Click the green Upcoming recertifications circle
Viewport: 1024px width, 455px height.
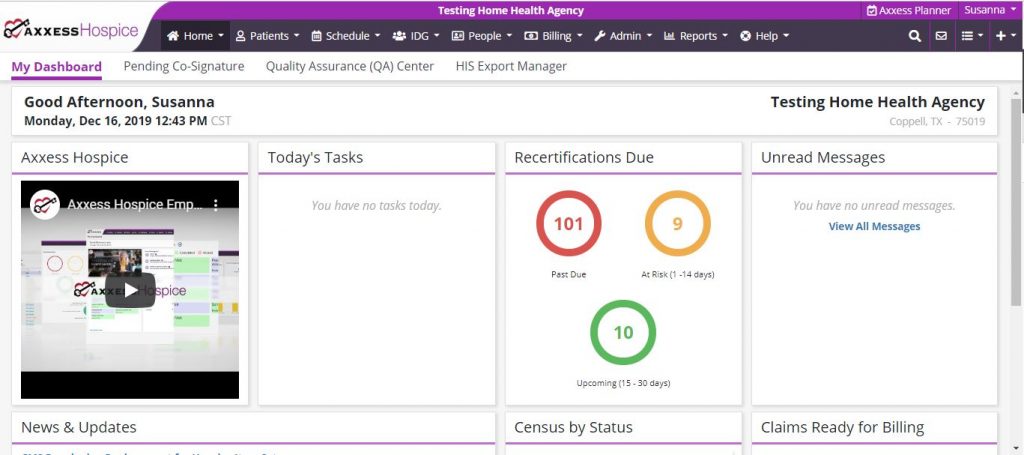(x=623, y=332)
